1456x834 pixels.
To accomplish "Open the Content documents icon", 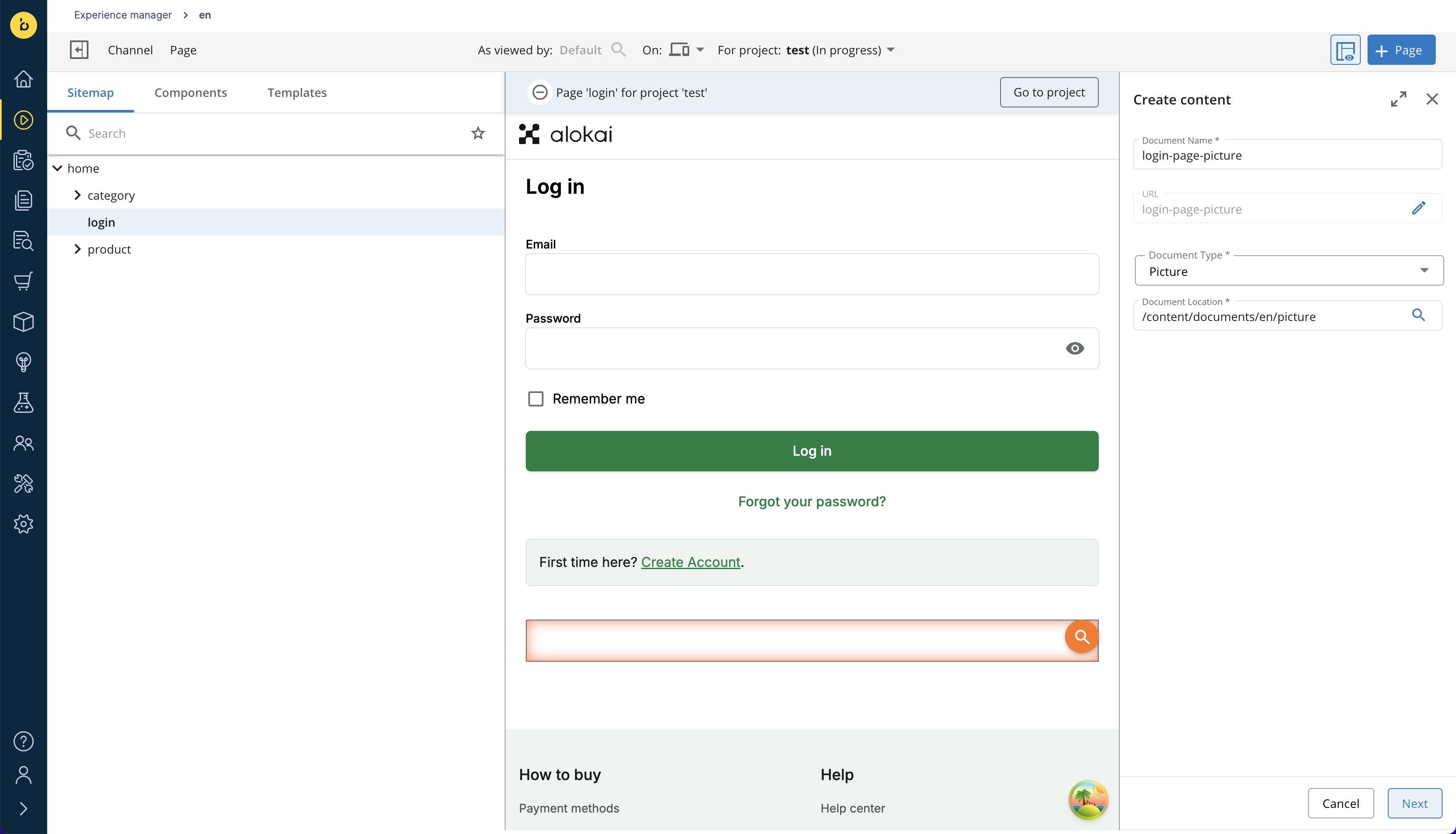I will (x=24, y=200).
